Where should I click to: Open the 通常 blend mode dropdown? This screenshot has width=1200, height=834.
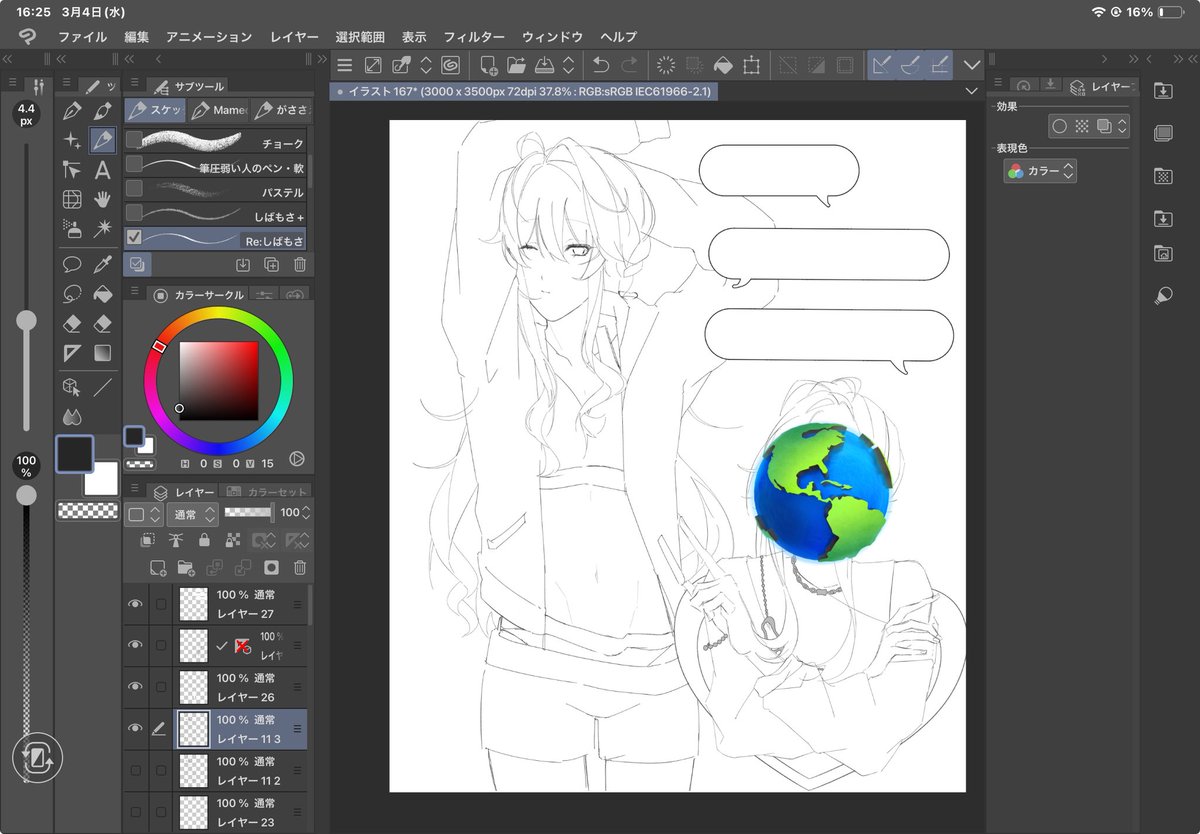click(193, 513)
